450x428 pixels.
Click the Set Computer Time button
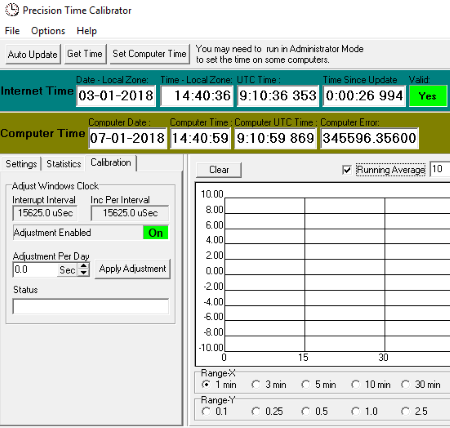149,54
